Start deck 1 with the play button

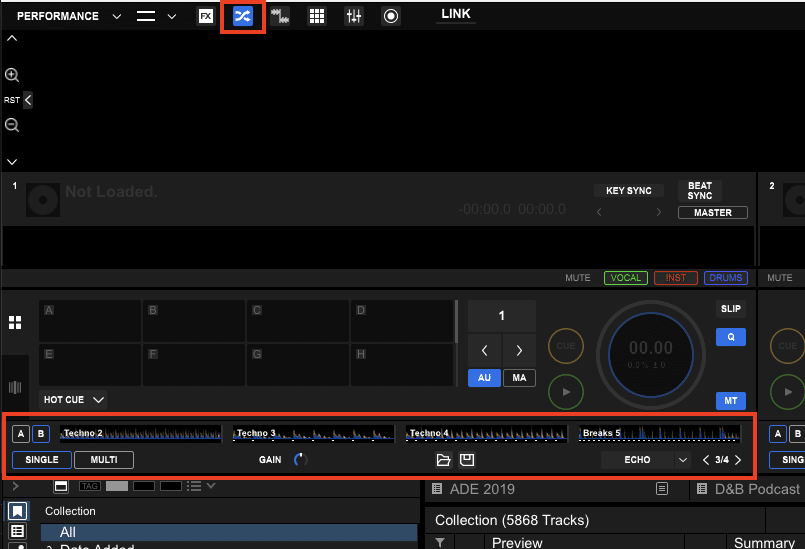[566, 392]
